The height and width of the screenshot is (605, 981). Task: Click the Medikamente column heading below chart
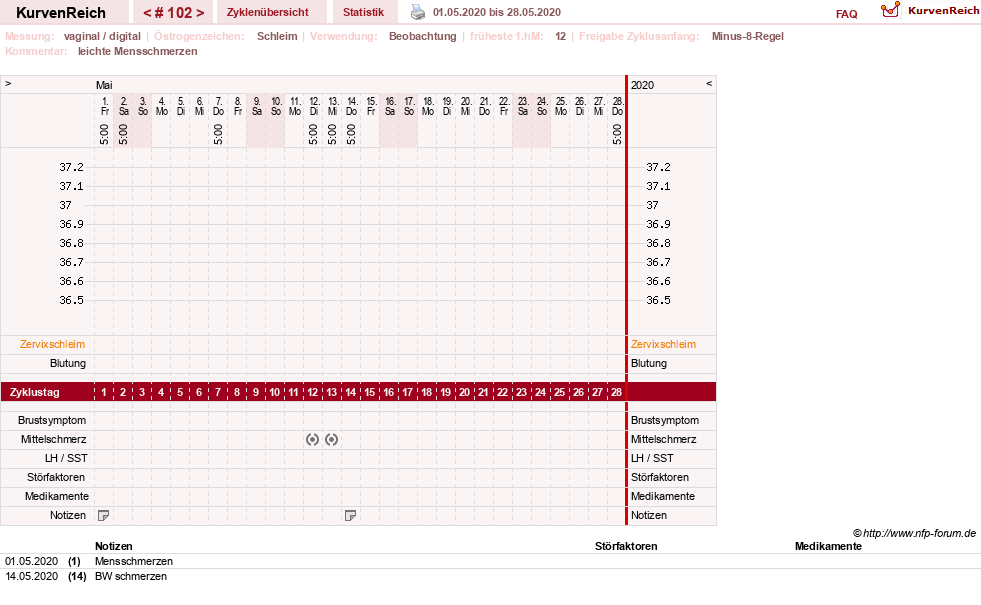point(828,546)
